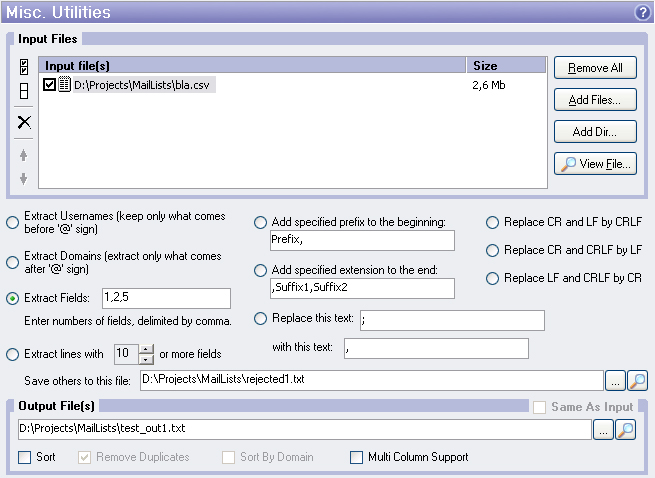
Task: Decrease the minimum fields count spinner
Action: [x=146, y=358]
